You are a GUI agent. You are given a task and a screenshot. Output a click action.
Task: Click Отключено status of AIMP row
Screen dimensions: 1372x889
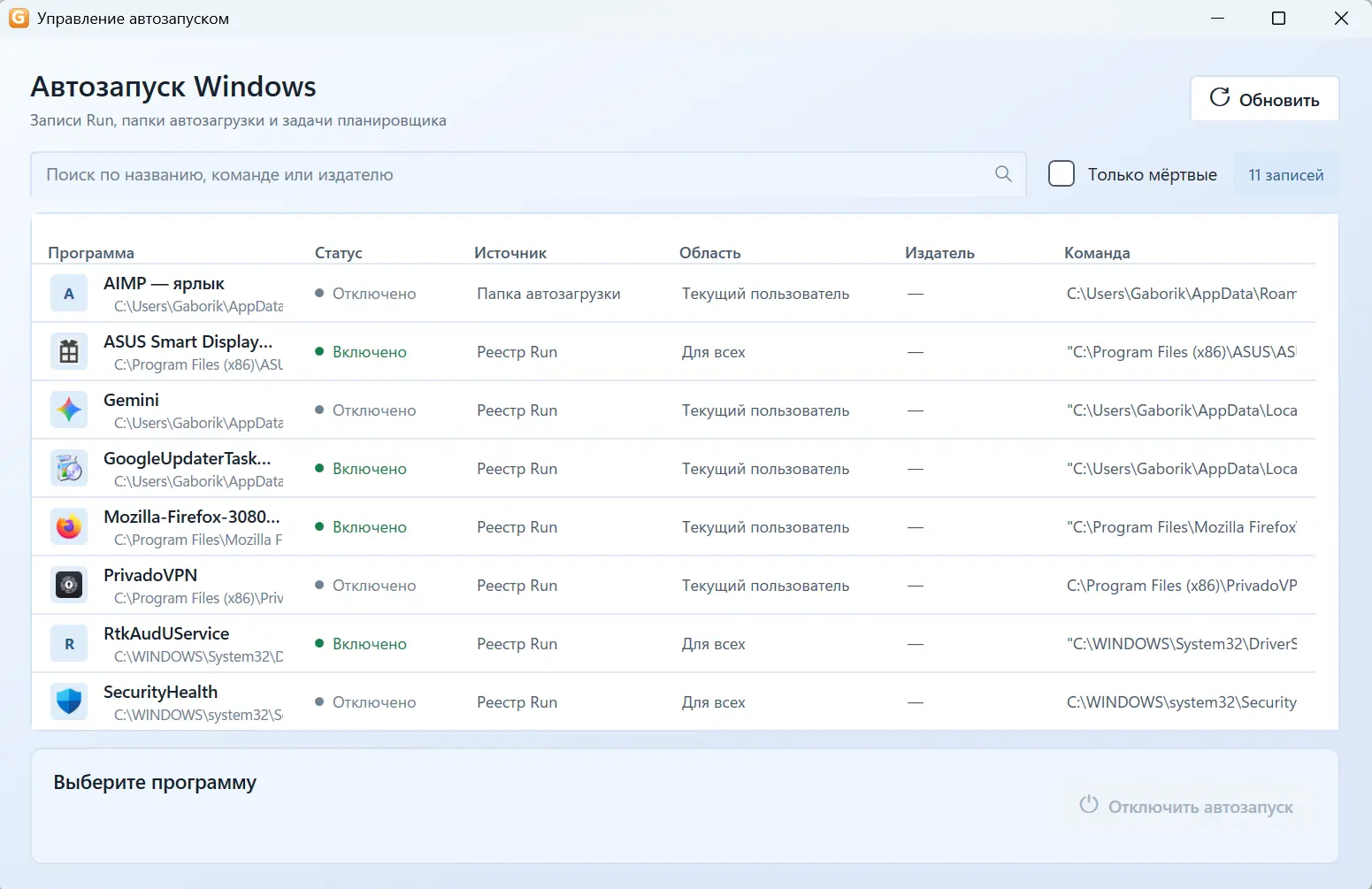coord(365,294)
